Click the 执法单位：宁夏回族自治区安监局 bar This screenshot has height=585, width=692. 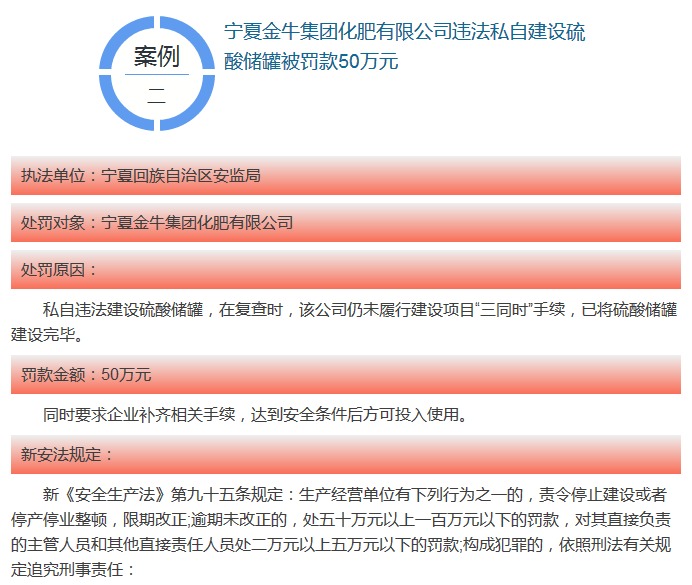click(x=346, y=176)
